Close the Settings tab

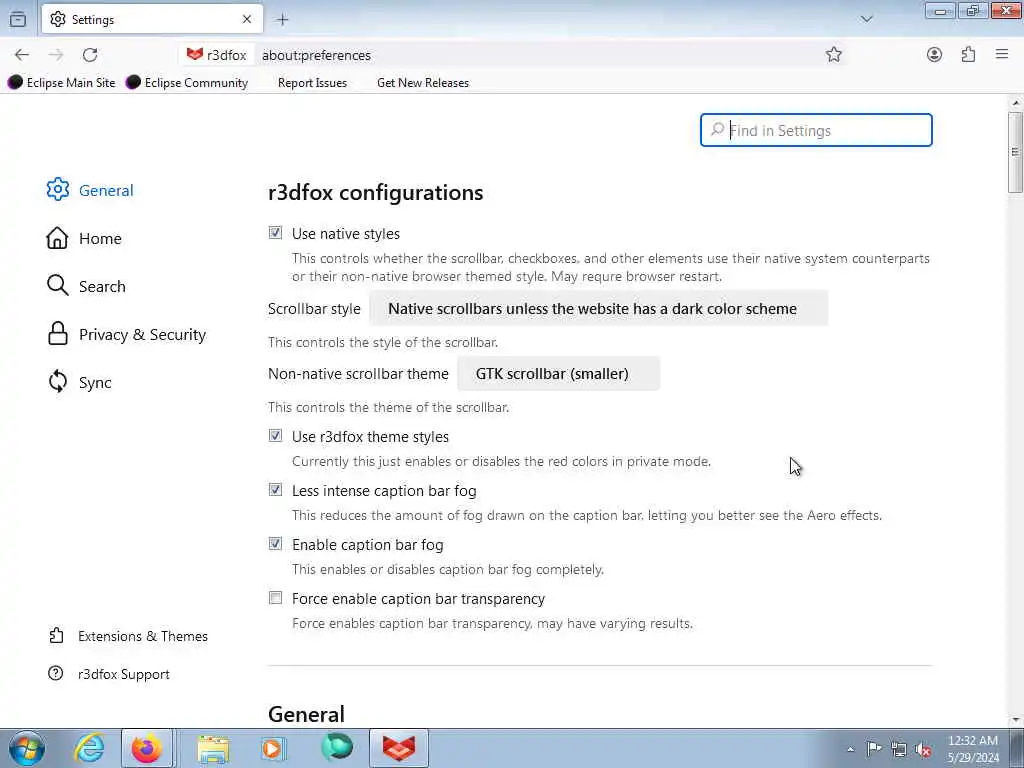[247, 20]
